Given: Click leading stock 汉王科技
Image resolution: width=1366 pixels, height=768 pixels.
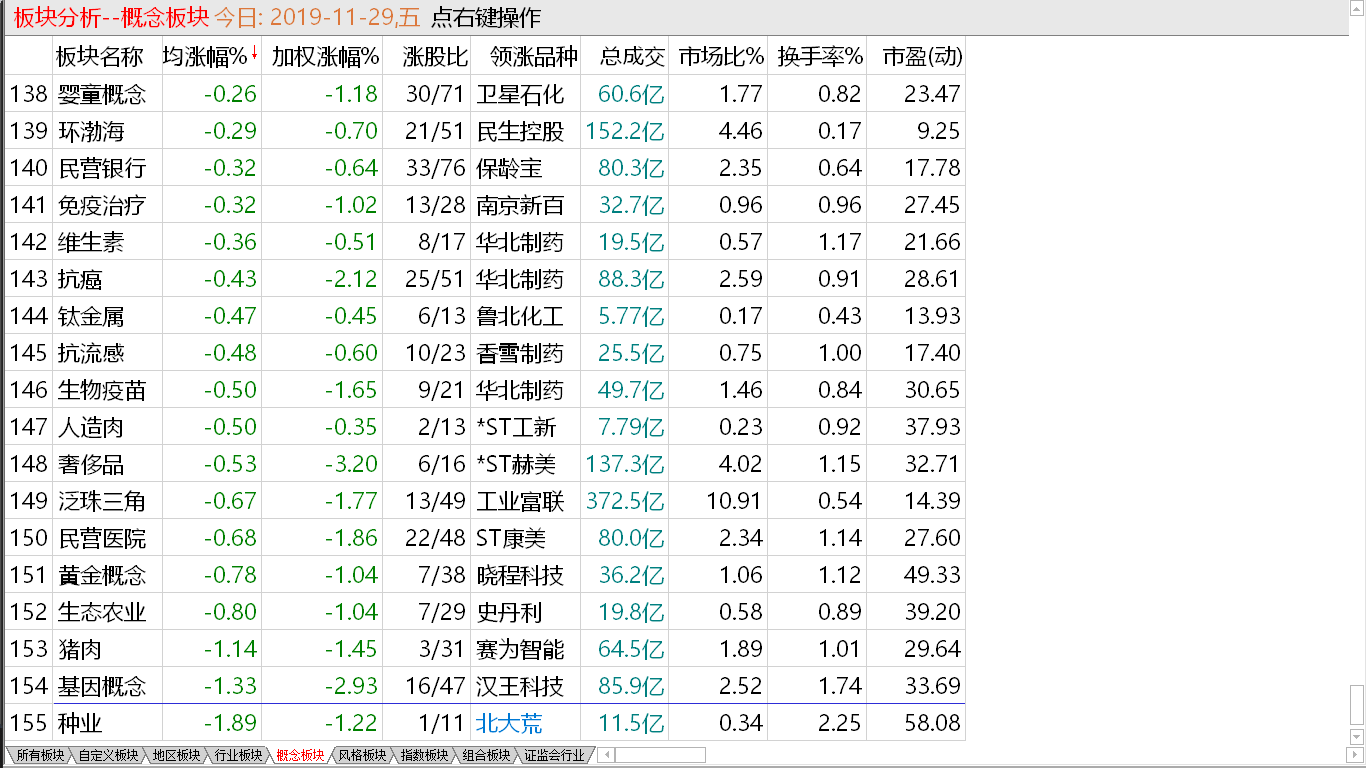Looking at the screenshot, I should (521, 686).
